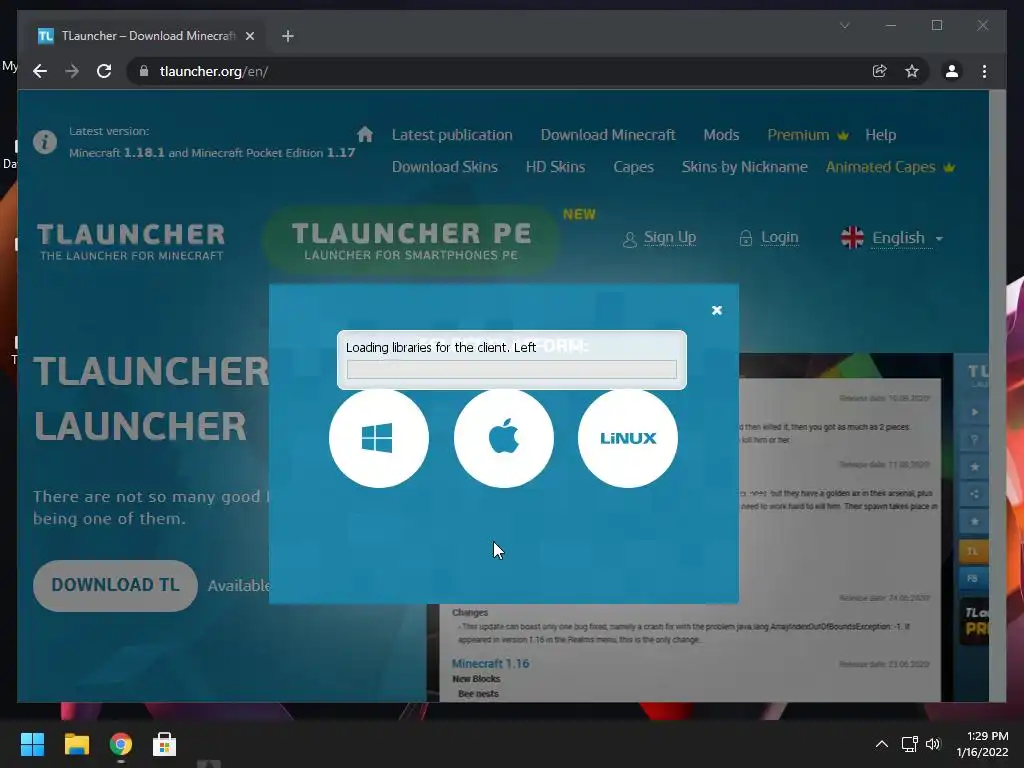Share this page icon in address bar
This screenshot has width=1024, height=768.
[x=880, y=71]
